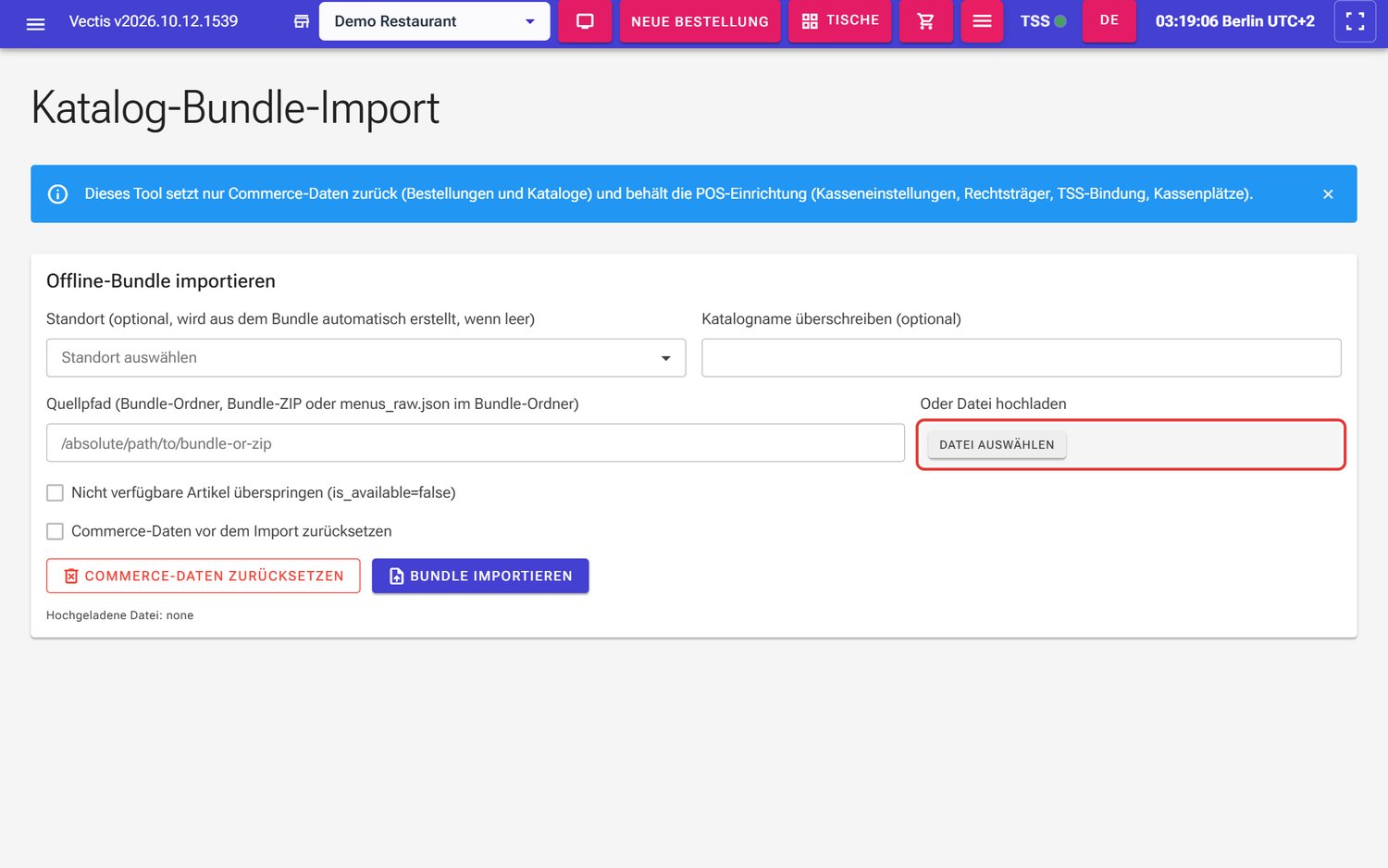Image resolution: width=1388 pixels, height=868 pixels.
Task: Check the green TSS status indicator
Action: (x=1060, y=21)
